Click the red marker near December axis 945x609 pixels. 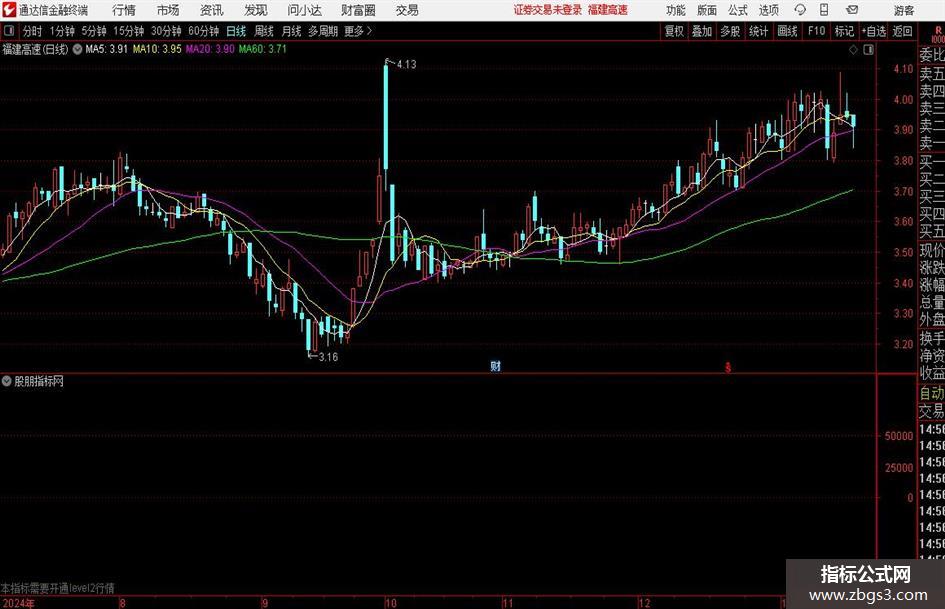(x=728, y=367)
